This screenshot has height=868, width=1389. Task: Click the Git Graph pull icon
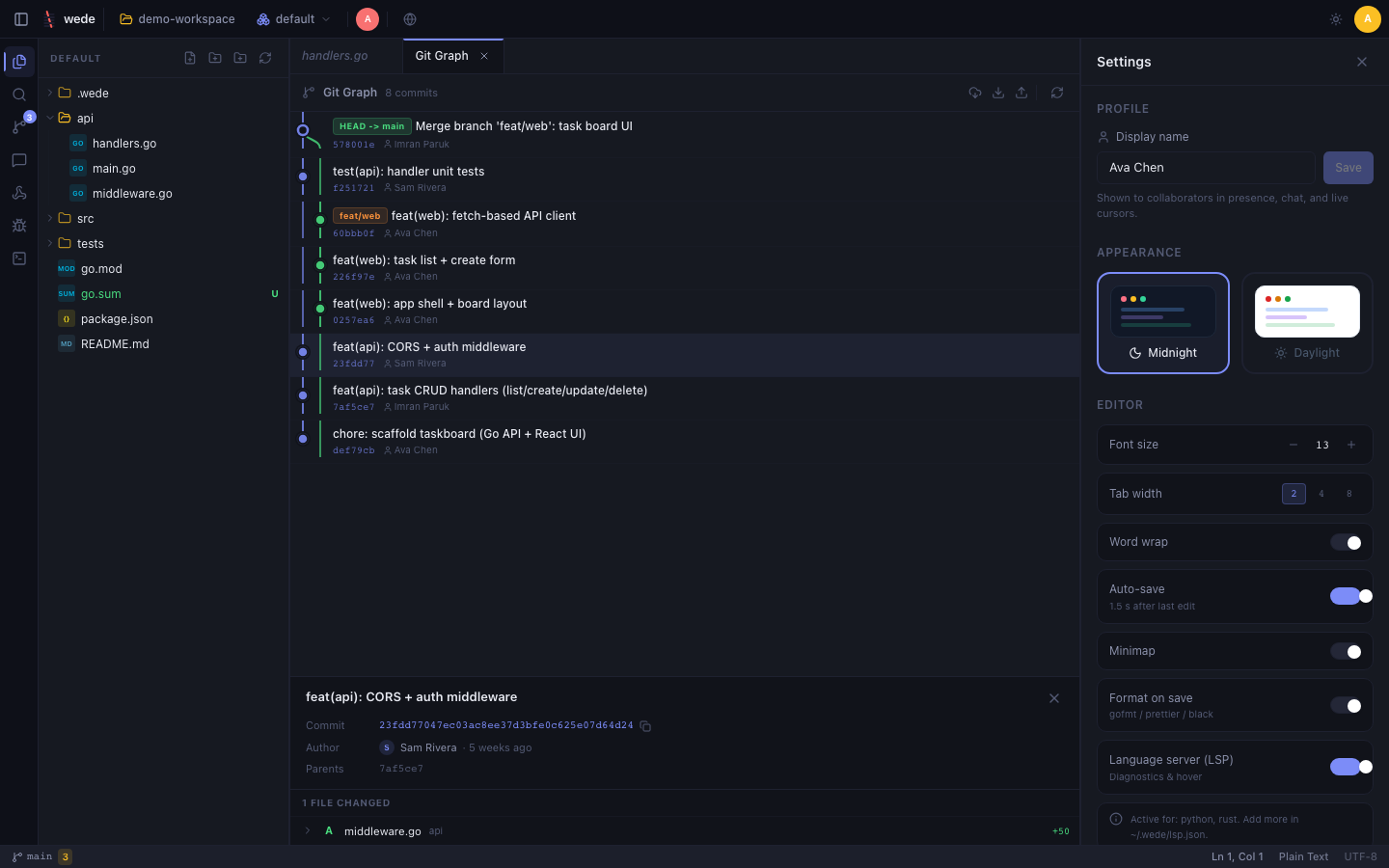pos(998,93)
